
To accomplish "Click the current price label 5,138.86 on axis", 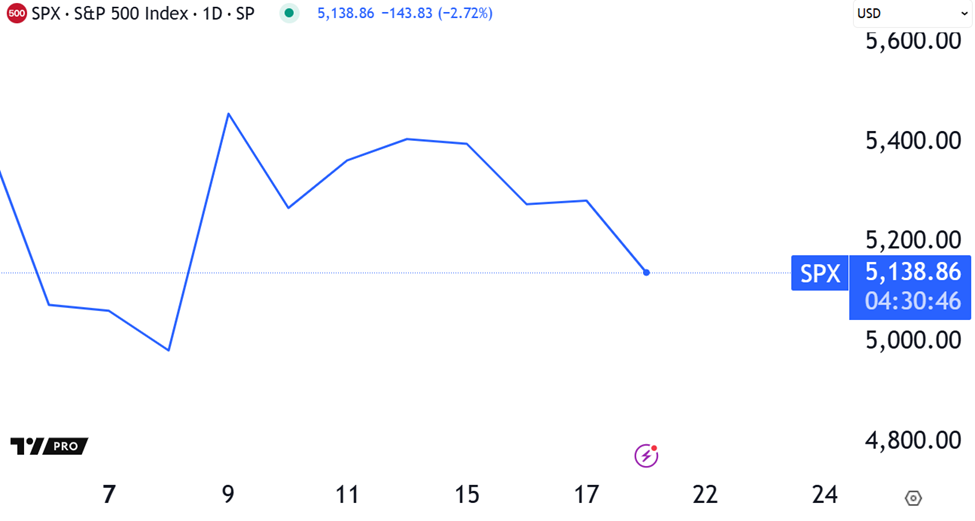I will click(913, 271).
